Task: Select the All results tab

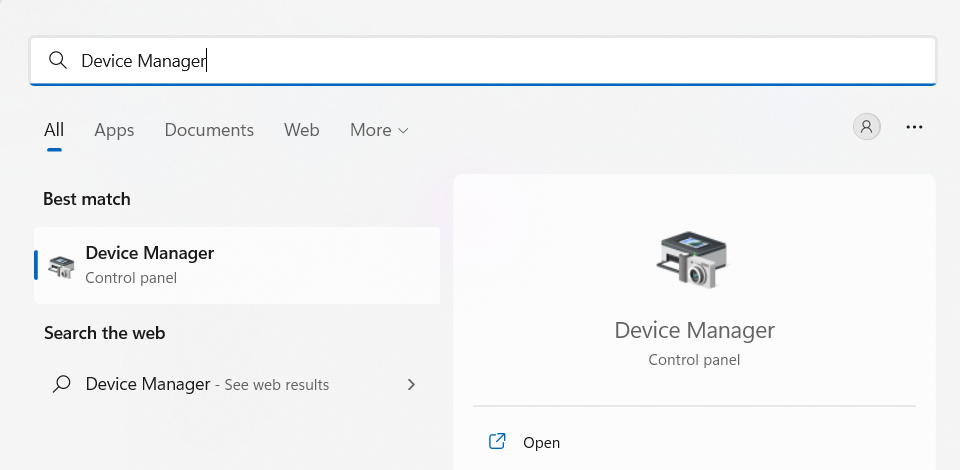Action: point(54,130)
